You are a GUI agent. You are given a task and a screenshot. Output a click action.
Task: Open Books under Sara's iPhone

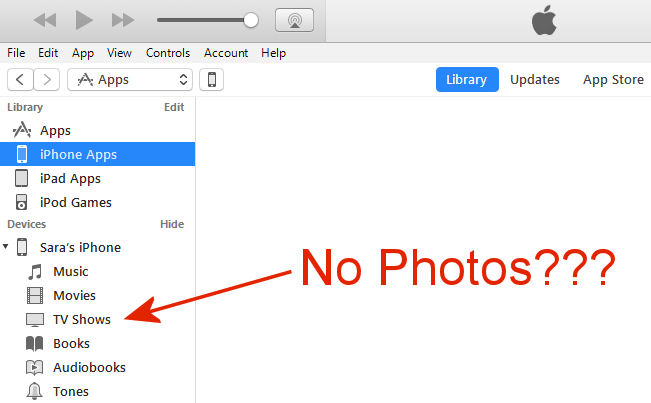(x=71, y=344)
